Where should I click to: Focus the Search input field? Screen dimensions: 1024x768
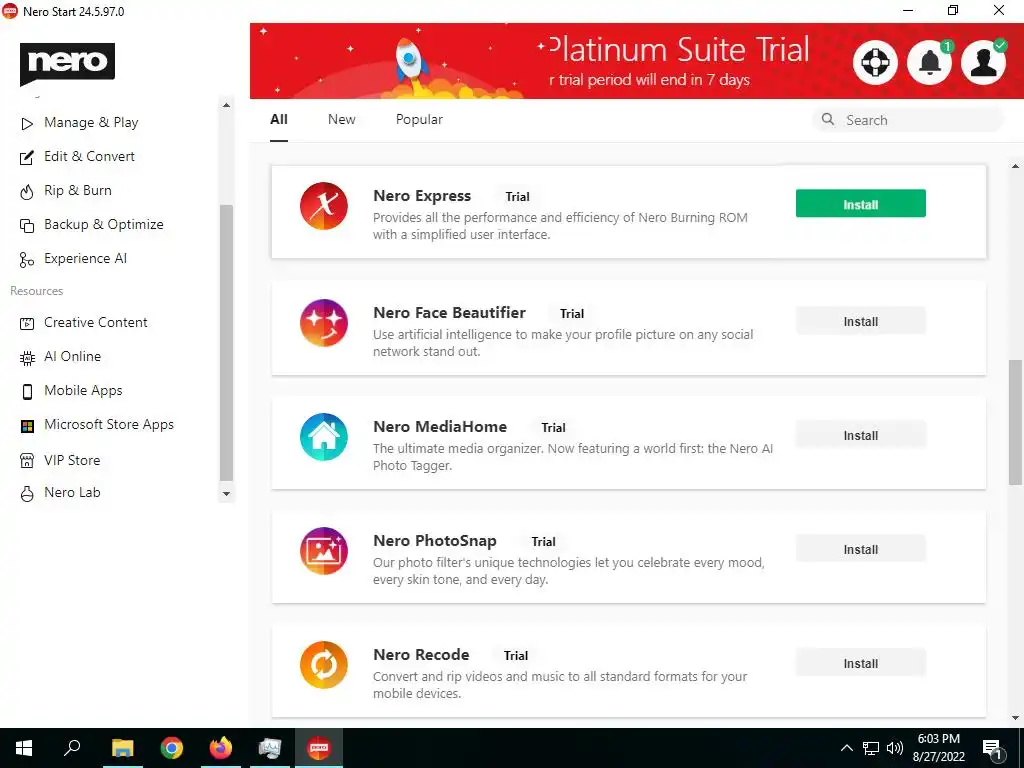pos(908,120)
